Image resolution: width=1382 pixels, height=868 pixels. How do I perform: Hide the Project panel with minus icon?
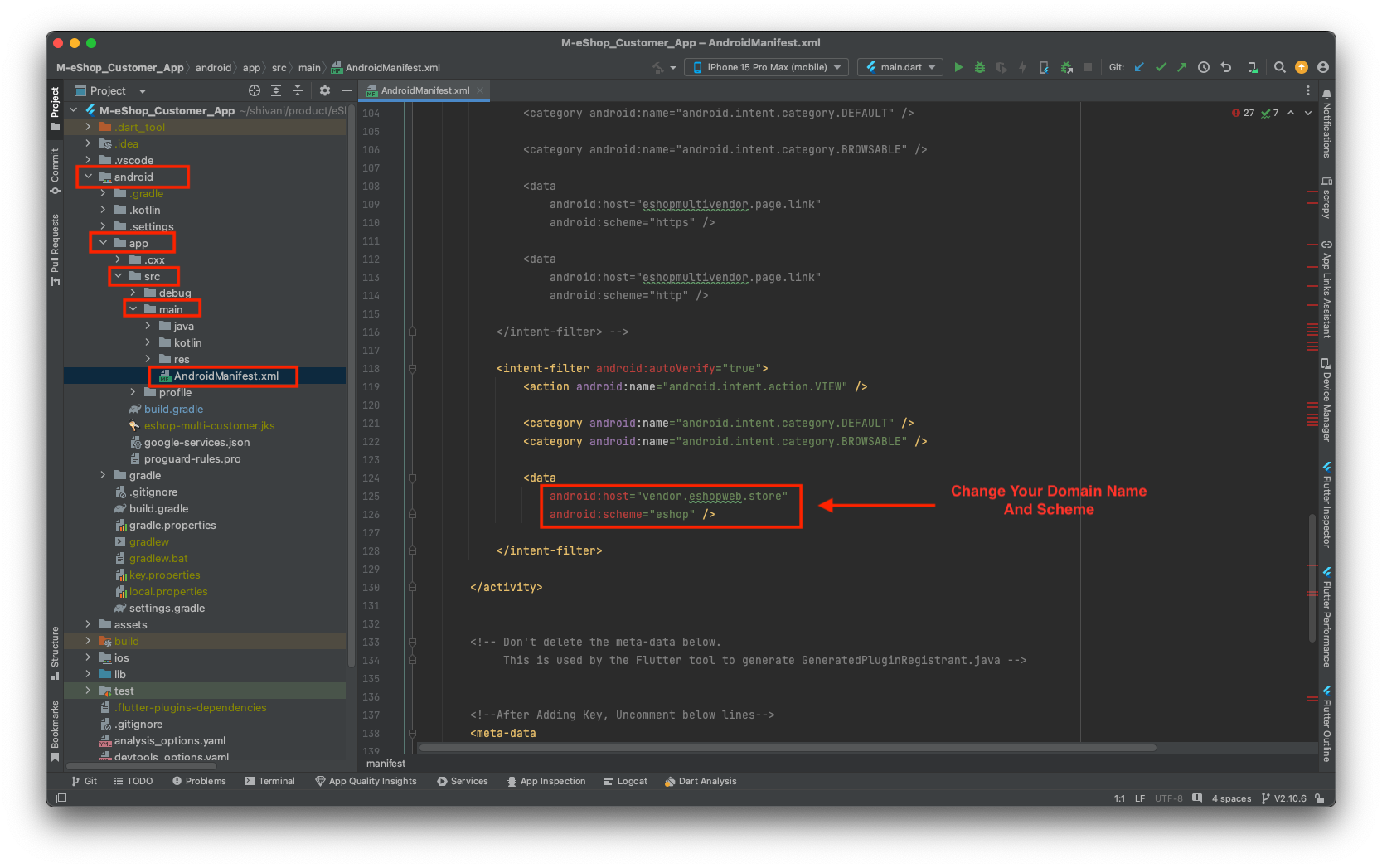(347, 90)
